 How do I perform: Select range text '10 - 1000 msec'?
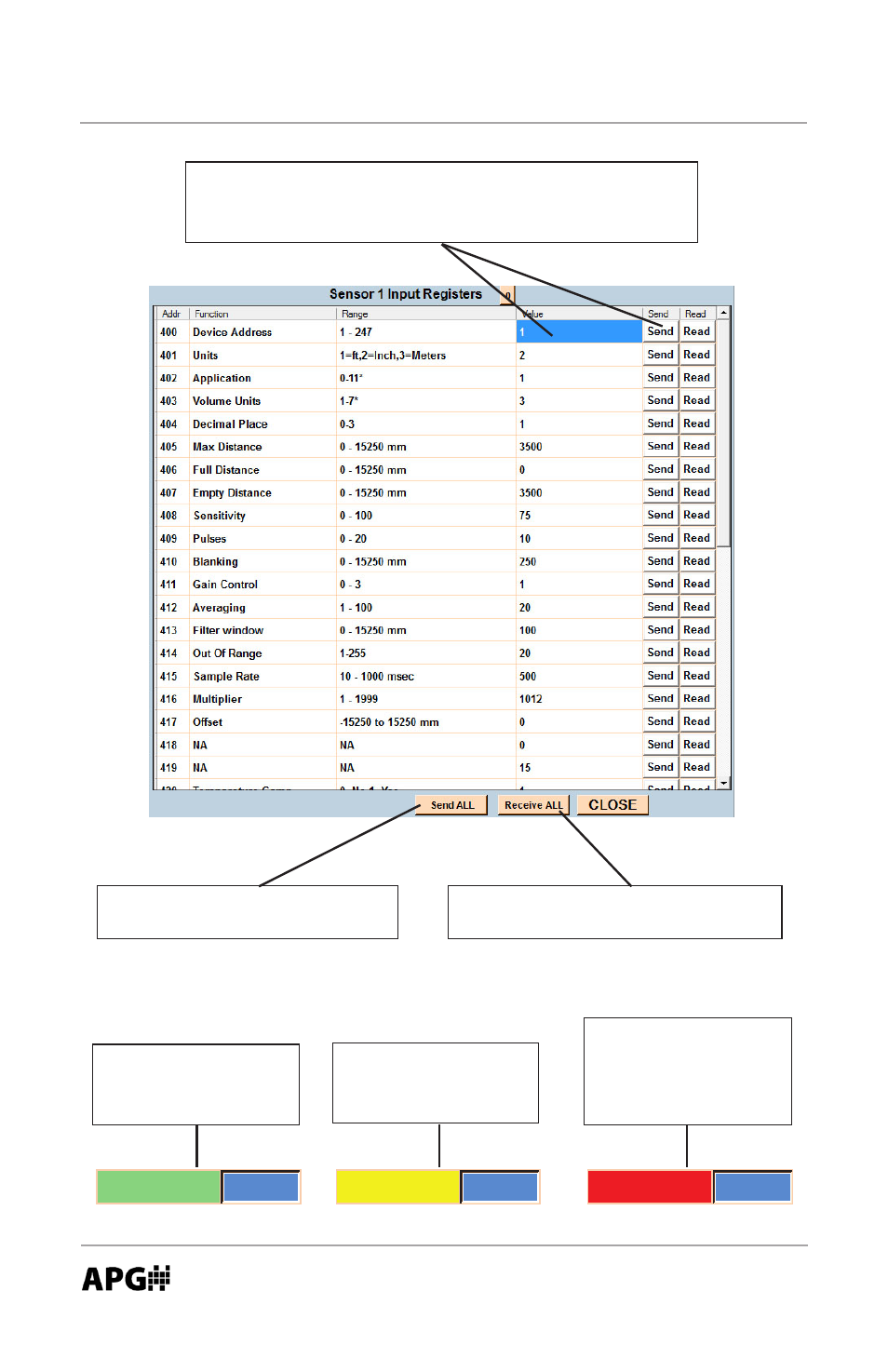pyautogui.click(x=377, y=677)
